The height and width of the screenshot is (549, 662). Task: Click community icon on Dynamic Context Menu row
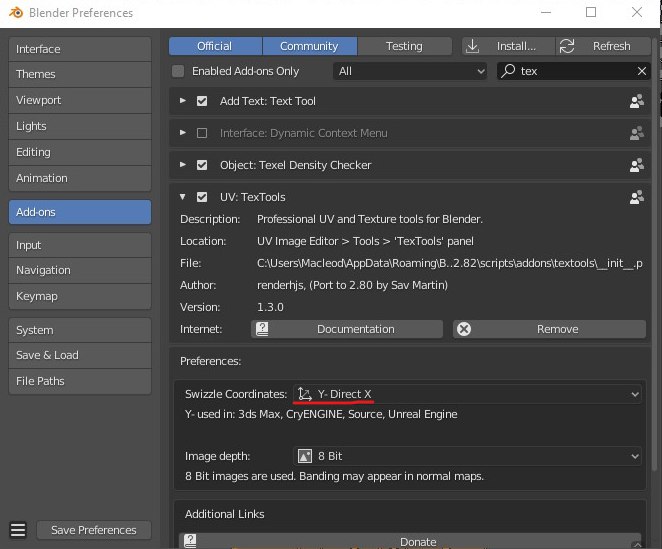(637, 133)
